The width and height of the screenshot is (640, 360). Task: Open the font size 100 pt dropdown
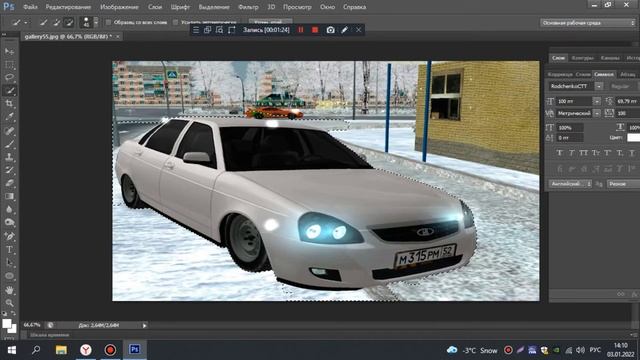click(597, 101)
